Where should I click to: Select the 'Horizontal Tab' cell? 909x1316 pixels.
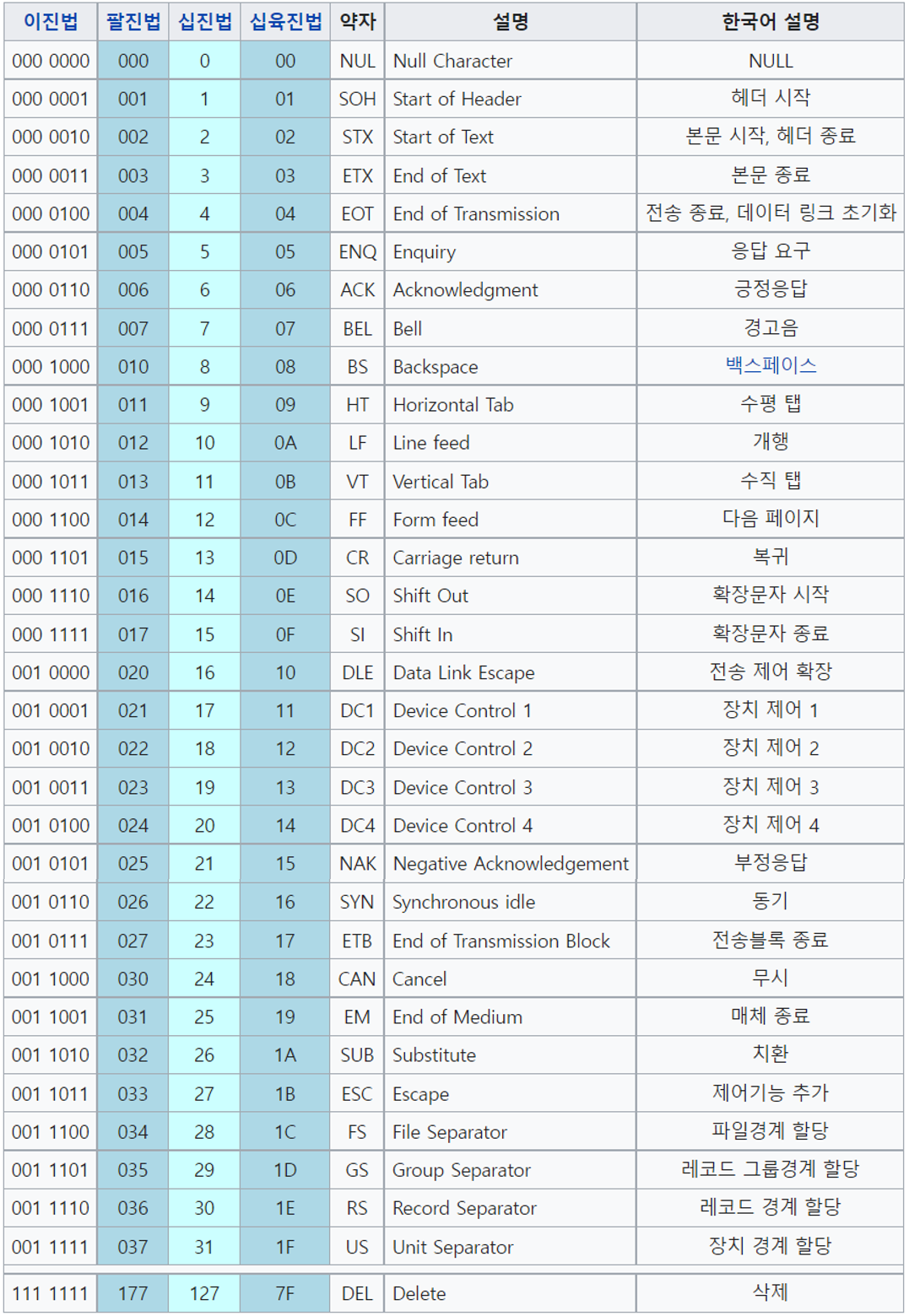coord(511,404)
